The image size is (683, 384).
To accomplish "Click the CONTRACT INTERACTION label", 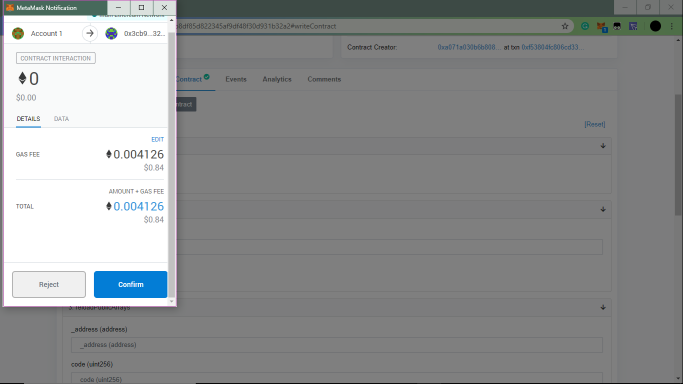I will (56, 58).
